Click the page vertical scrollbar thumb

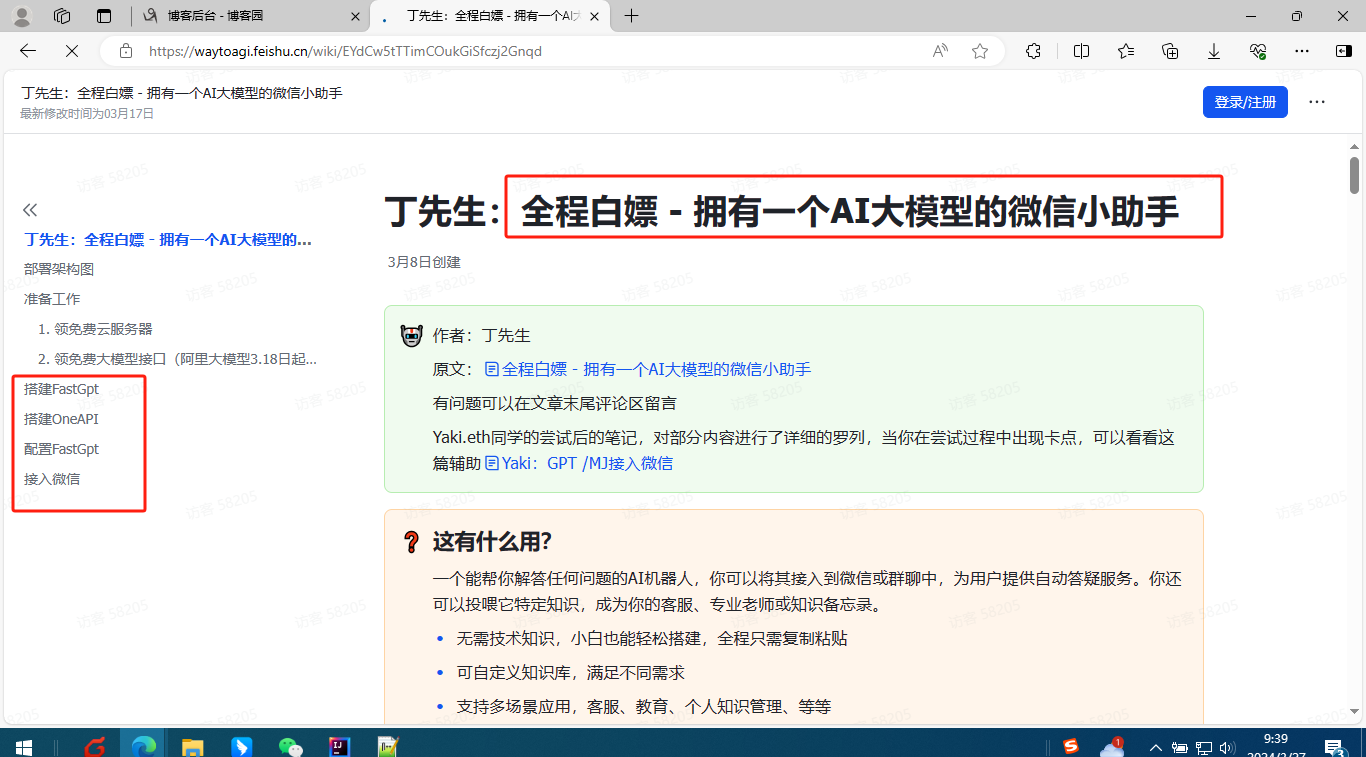click(x=1354, y=175)
